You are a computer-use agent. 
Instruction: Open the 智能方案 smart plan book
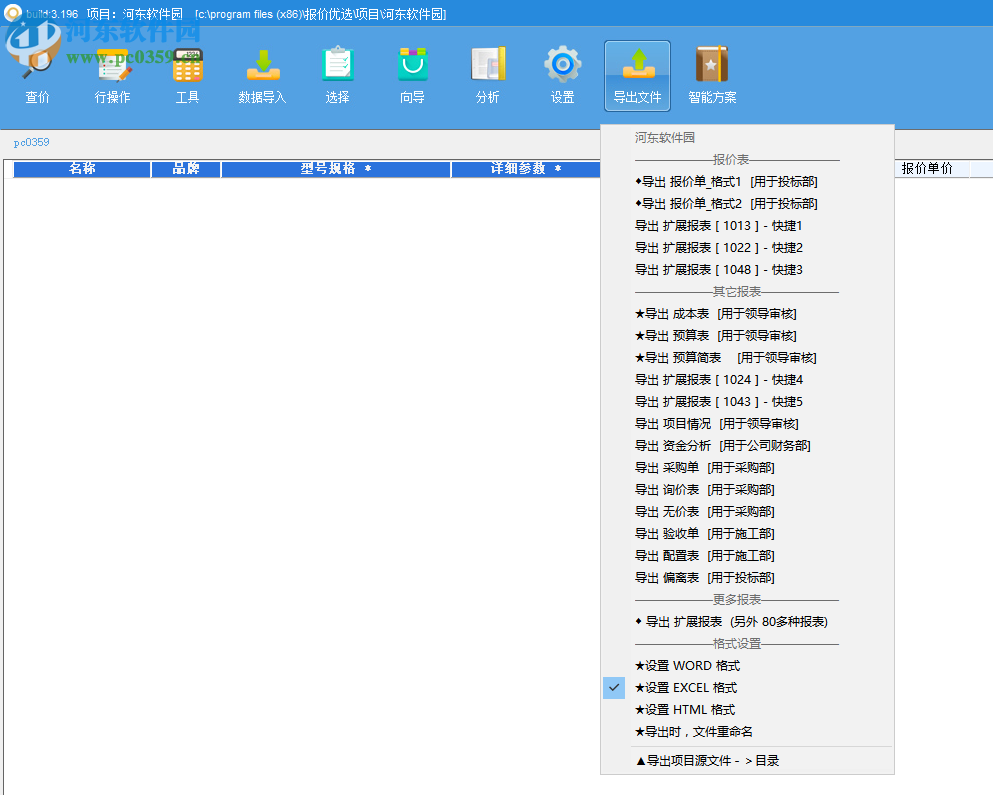712,76
